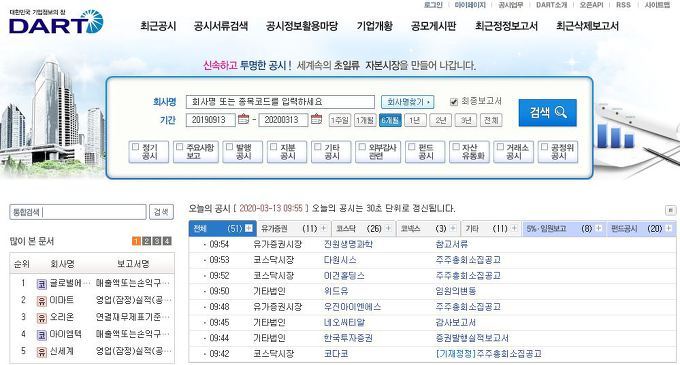Check the 발행공시 checkbox
Screen dimensions: 680x365
point(229,147)
